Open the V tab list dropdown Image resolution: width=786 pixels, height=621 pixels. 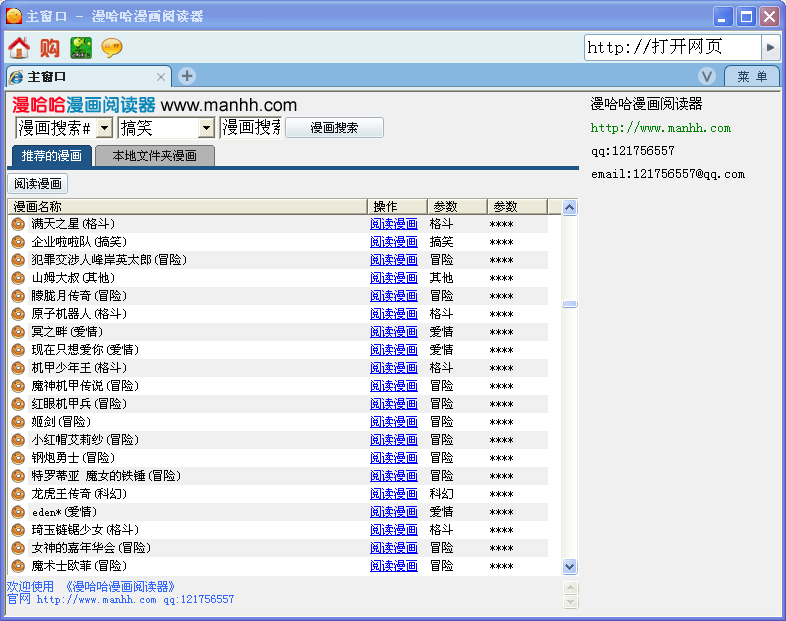[707, 77]
